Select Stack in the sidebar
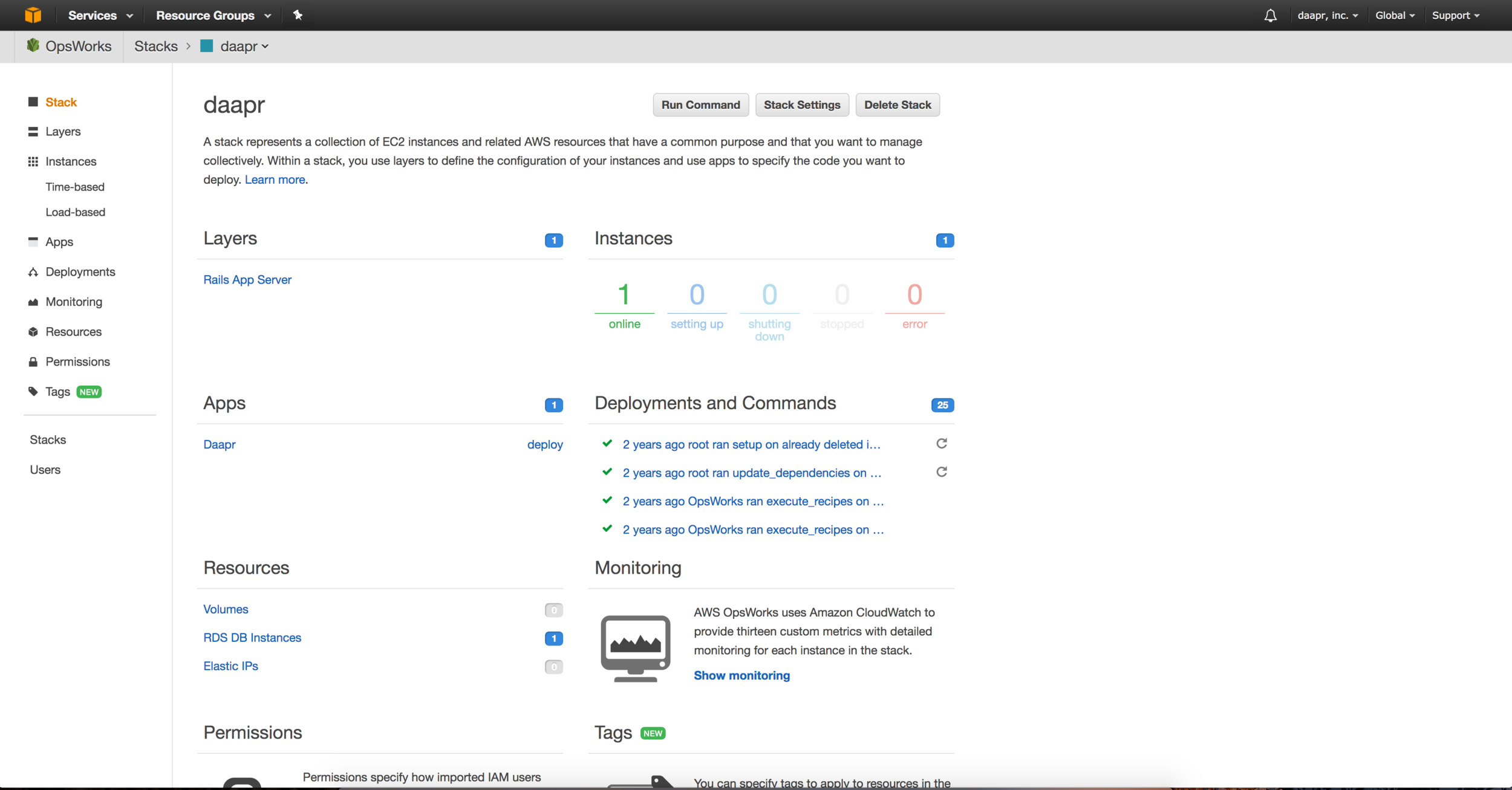Image resolution: width=1512 pixels, height=790 pixels. pyautogui.click(x=61, y=102)
